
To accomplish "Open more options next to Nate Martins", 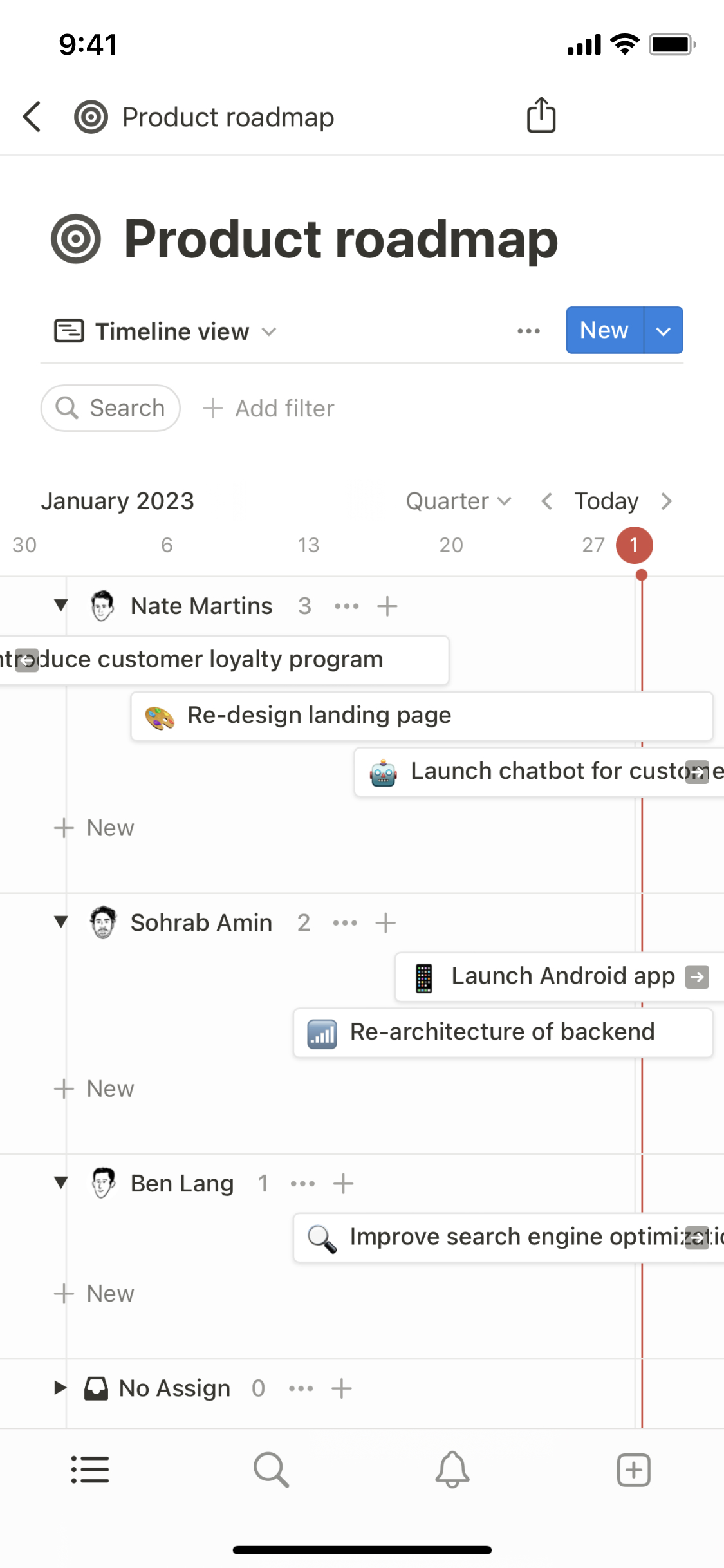I will coord(346,606).
